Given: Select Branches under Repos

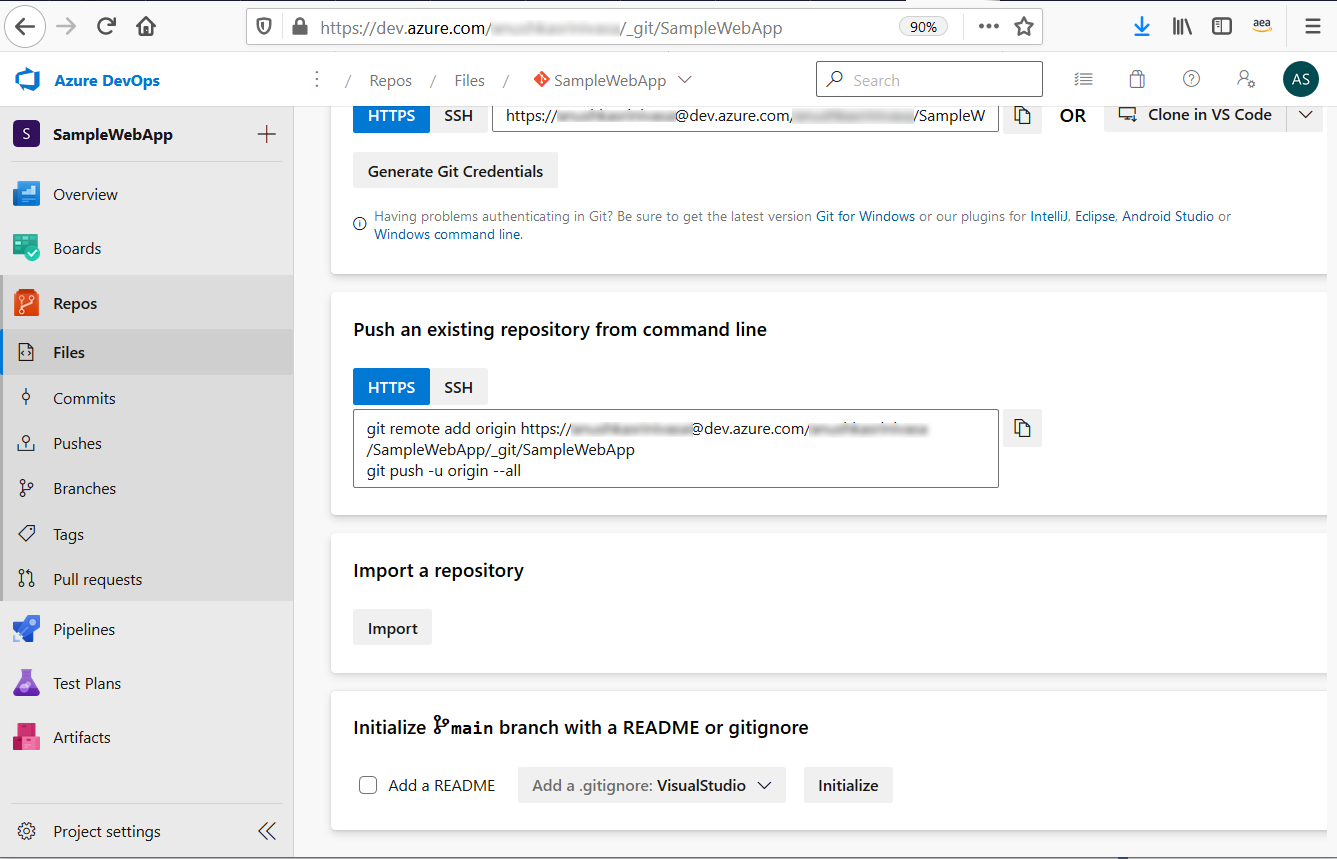Looking at the screenshot, I should pos(147,488).
